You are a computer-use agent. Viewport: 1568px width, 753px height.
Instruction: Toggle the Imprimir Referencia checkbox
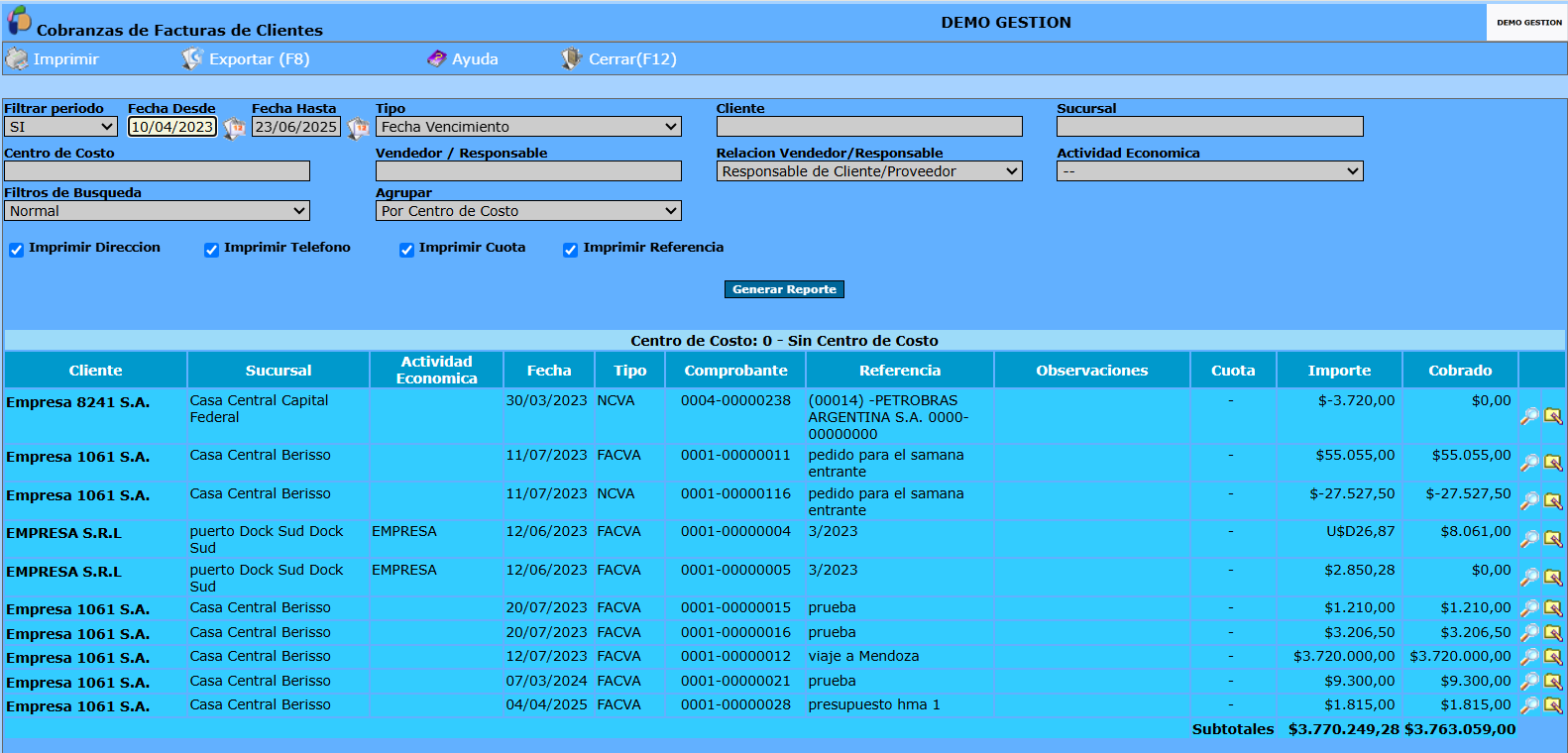[x=570, y=250]
